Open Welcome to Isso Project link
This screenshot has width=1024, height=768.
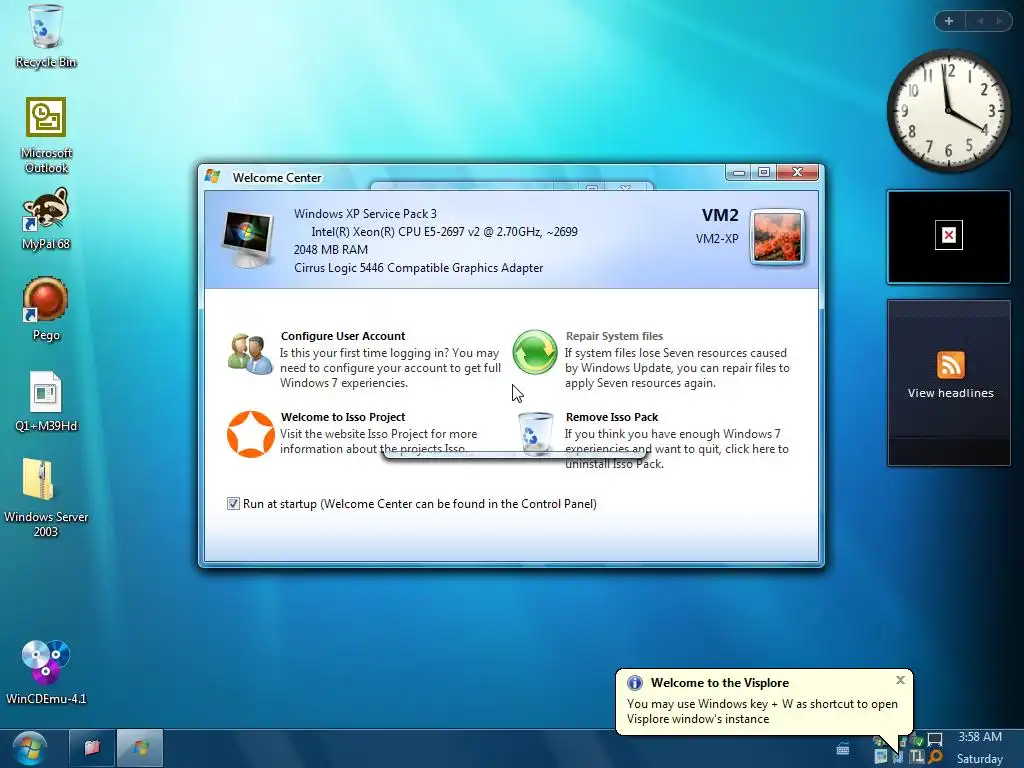pyautogui.click(x=343, y=417)
